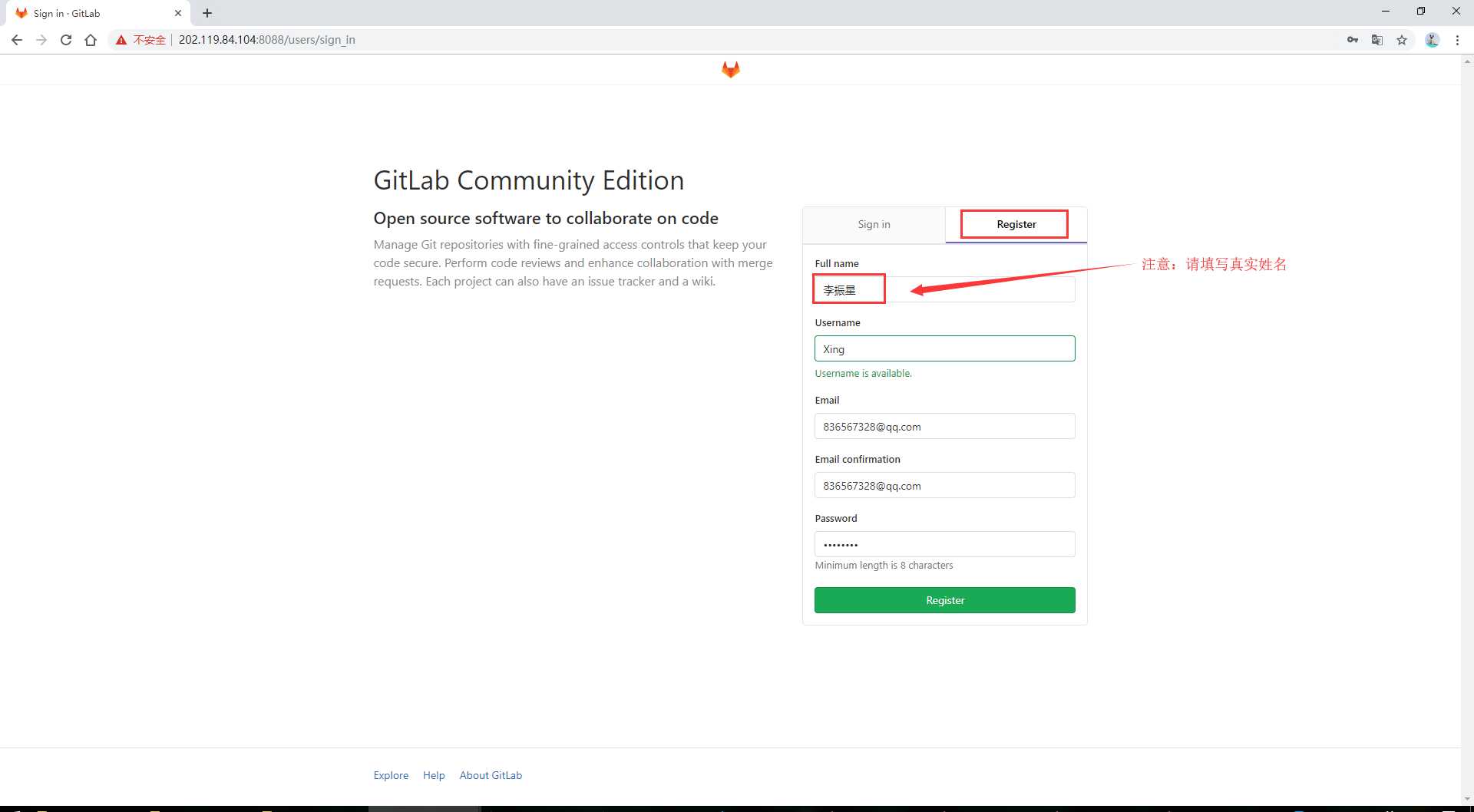
Task: Restore down the browser window
Action: (x=1420, y=12)
